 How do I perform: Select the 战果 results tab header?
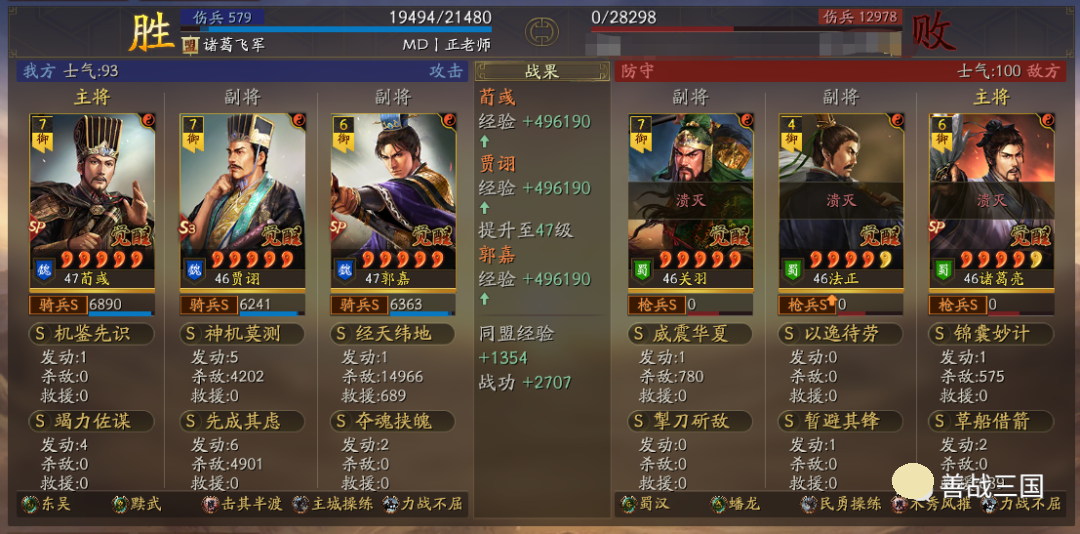click(x=542, y=72)
